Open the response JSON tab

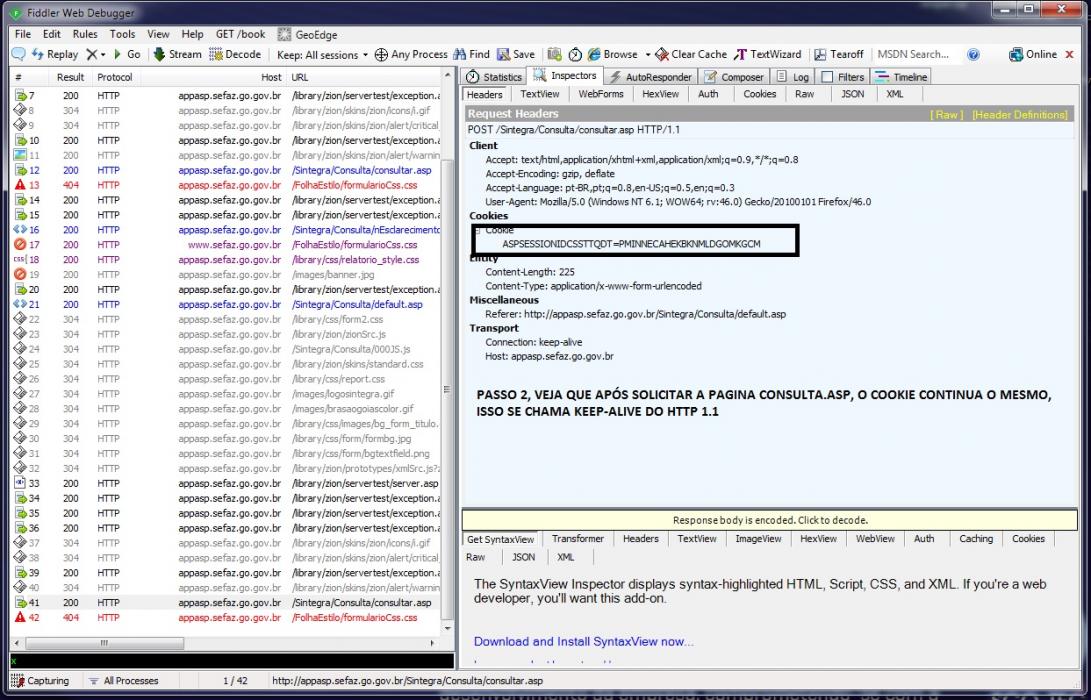click(523, 557)
